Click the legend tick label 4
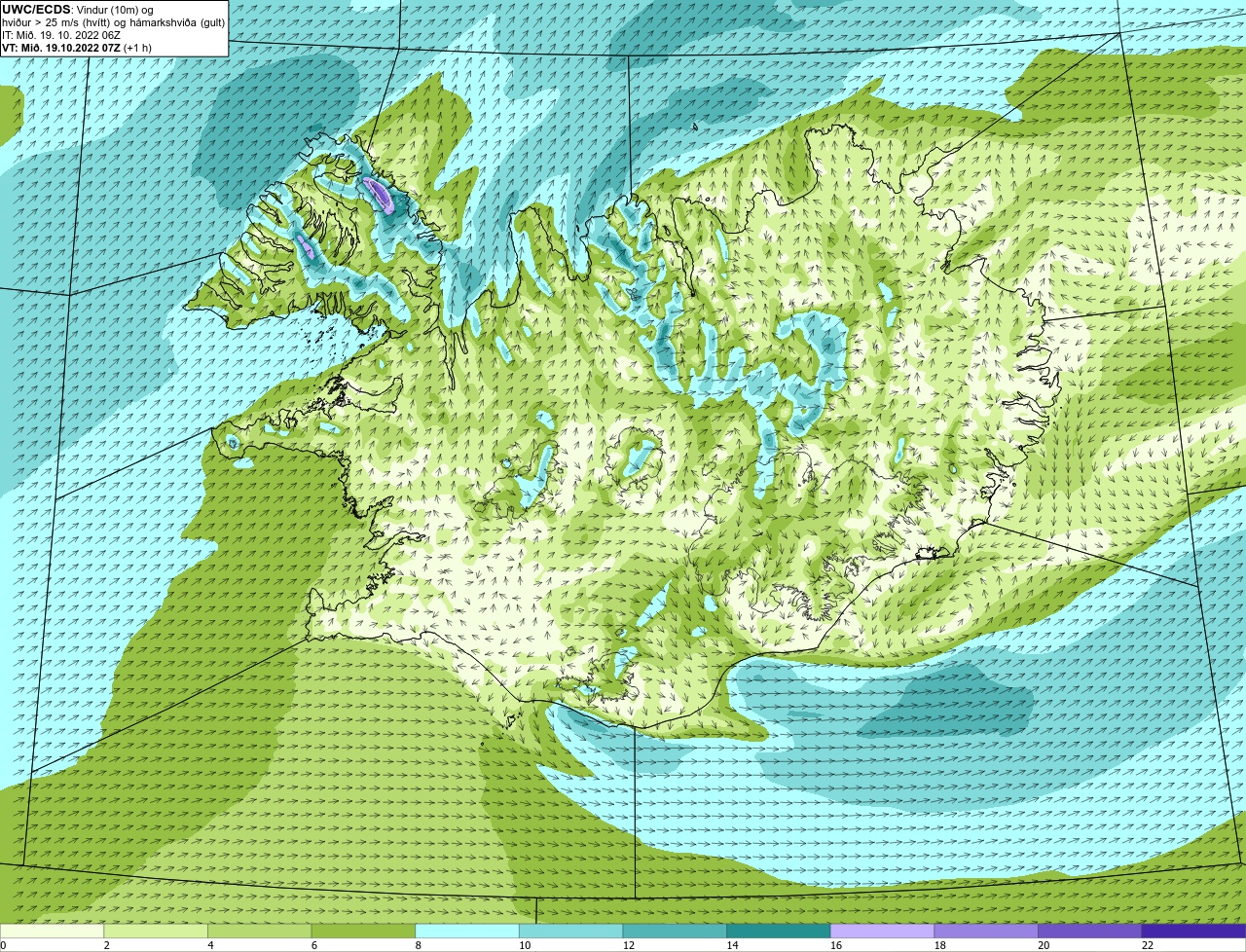Viewport: 1246px width, 952px height. tap(210, 945)
